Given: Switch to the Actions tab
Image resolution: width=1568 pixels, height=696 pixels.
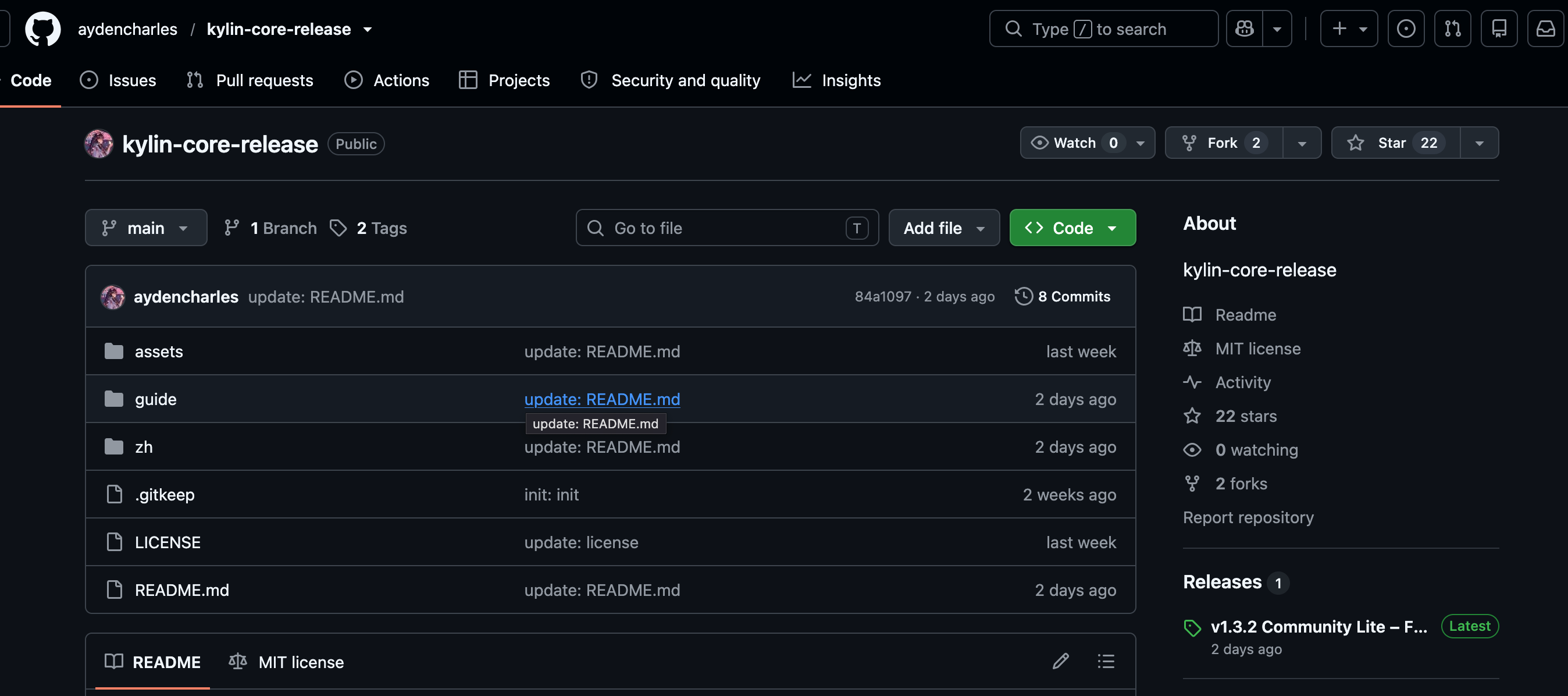Looking at the screenshot, I should point(387,80).
